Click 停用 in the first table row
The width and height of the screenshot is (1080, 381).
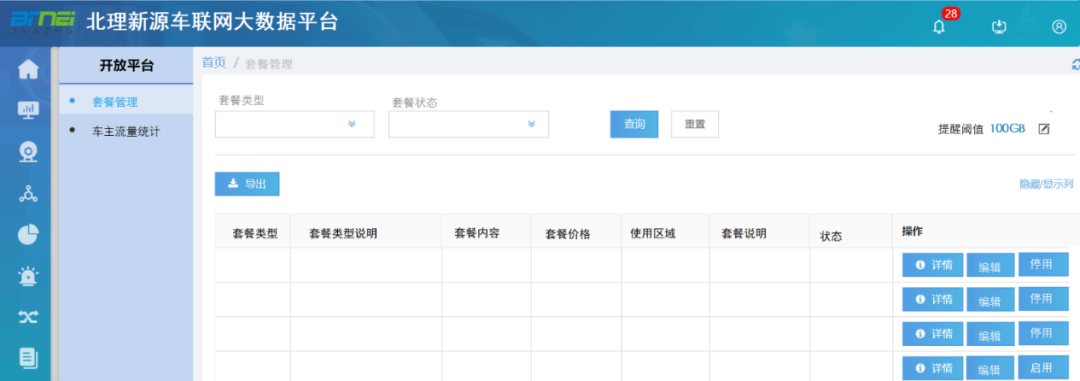pos(1043,264)
